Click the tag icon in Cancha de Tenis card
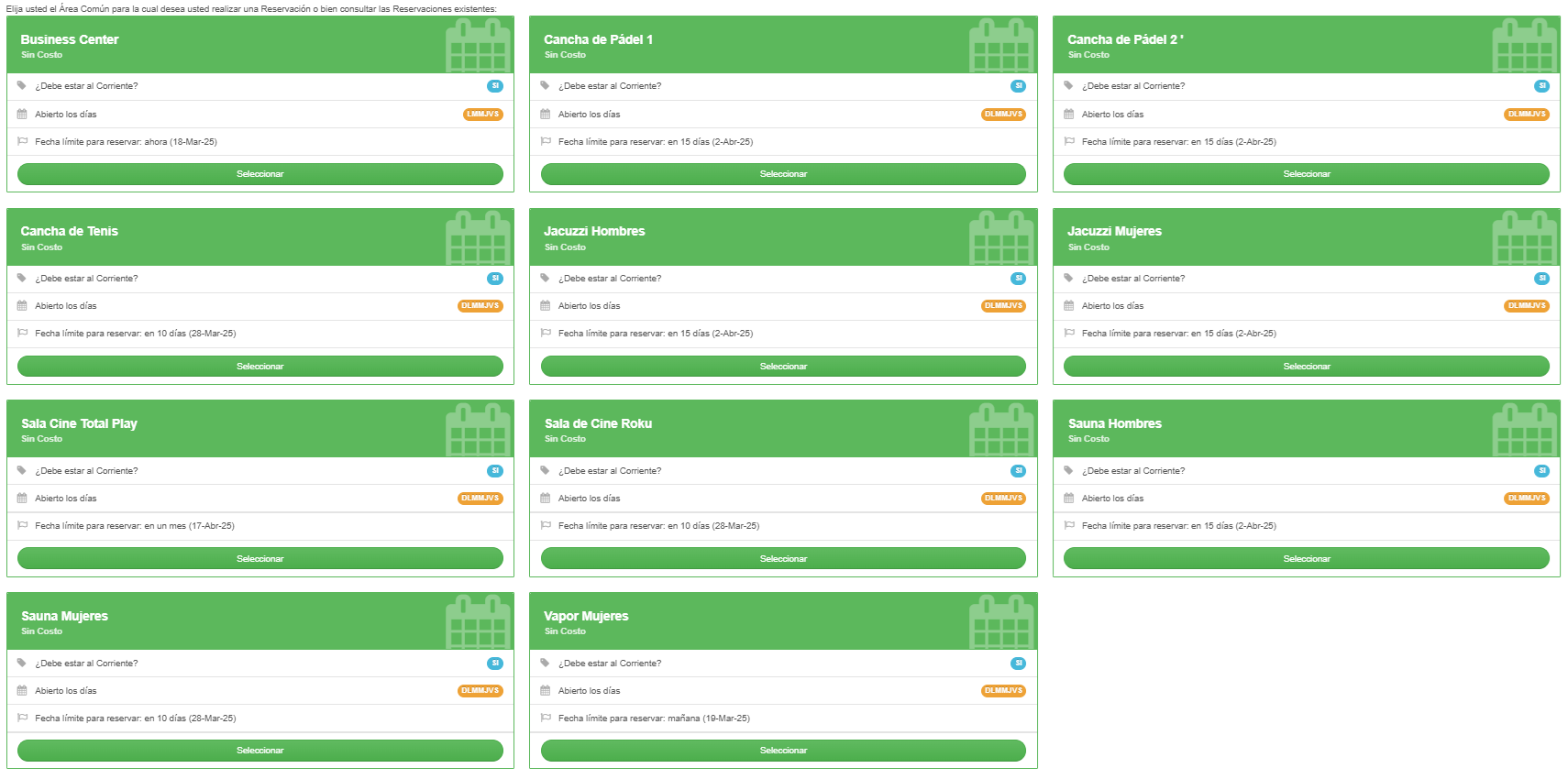1568x779 pixels. (22, 278)
